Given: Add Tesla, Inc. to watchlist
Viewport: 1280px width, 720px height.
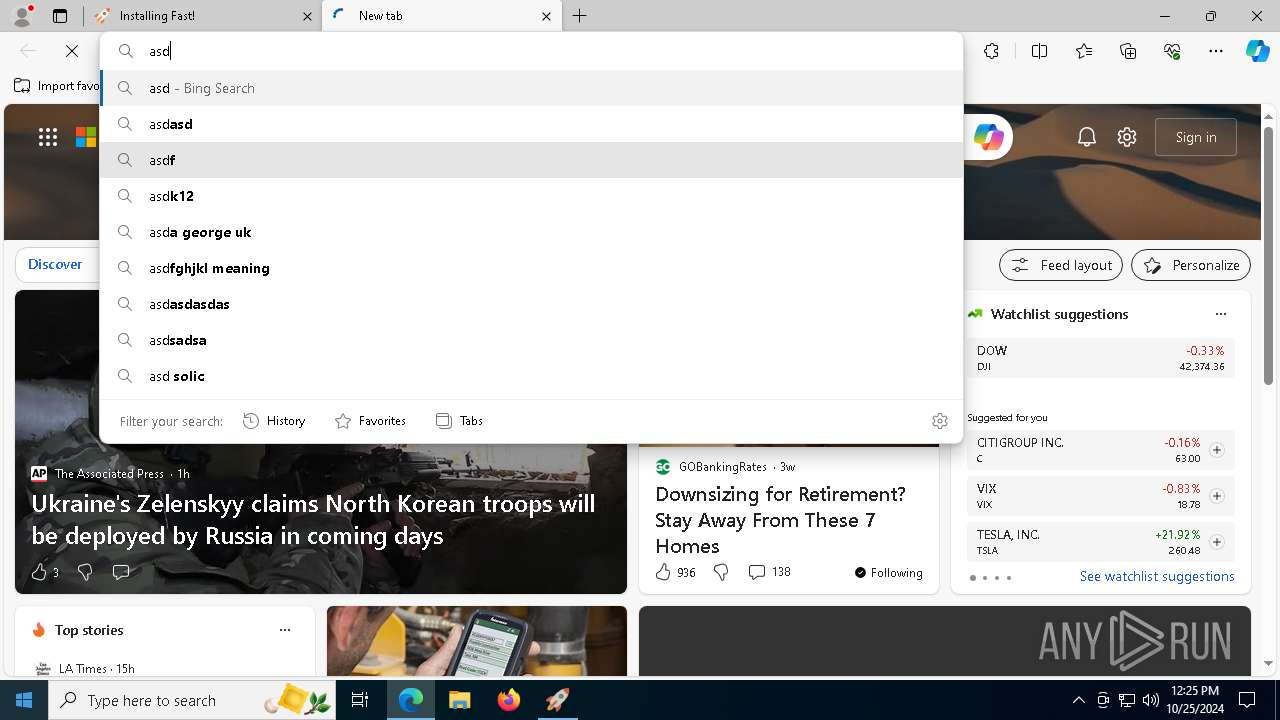Looking at the screenshot, I should pos(1216,542).
